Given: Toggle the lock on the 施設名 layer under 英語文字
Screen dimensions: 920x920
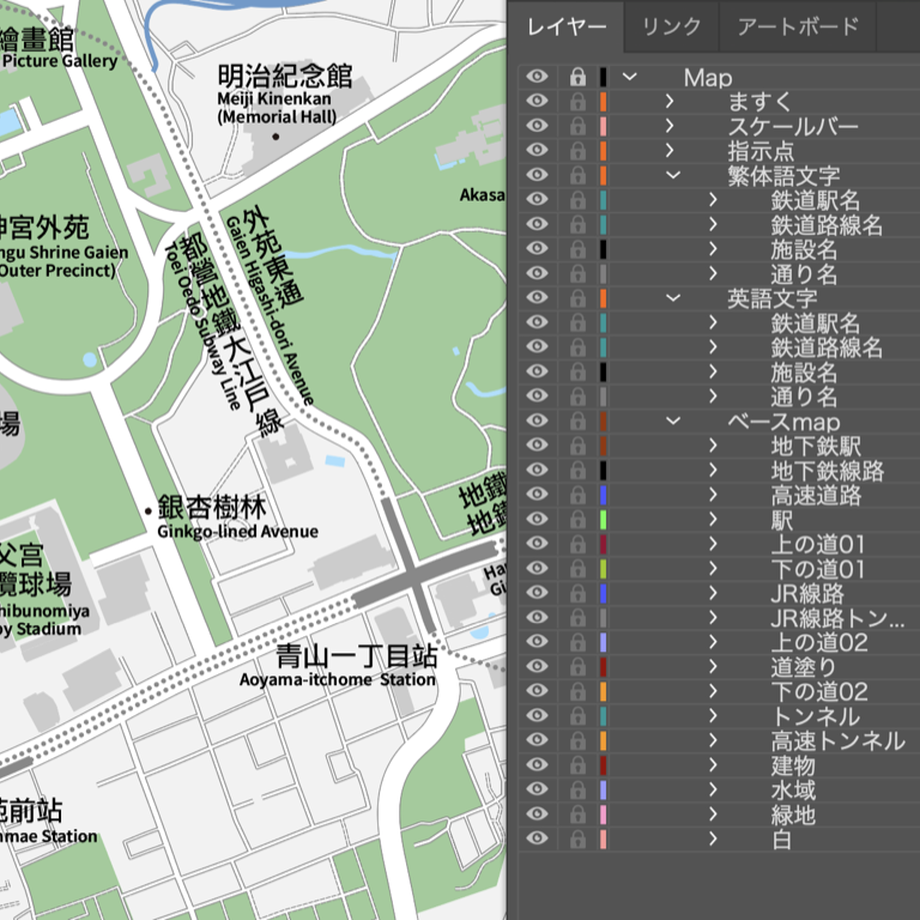Looking at the screenshot, I should pyautogui.click(x=577, y=372).
